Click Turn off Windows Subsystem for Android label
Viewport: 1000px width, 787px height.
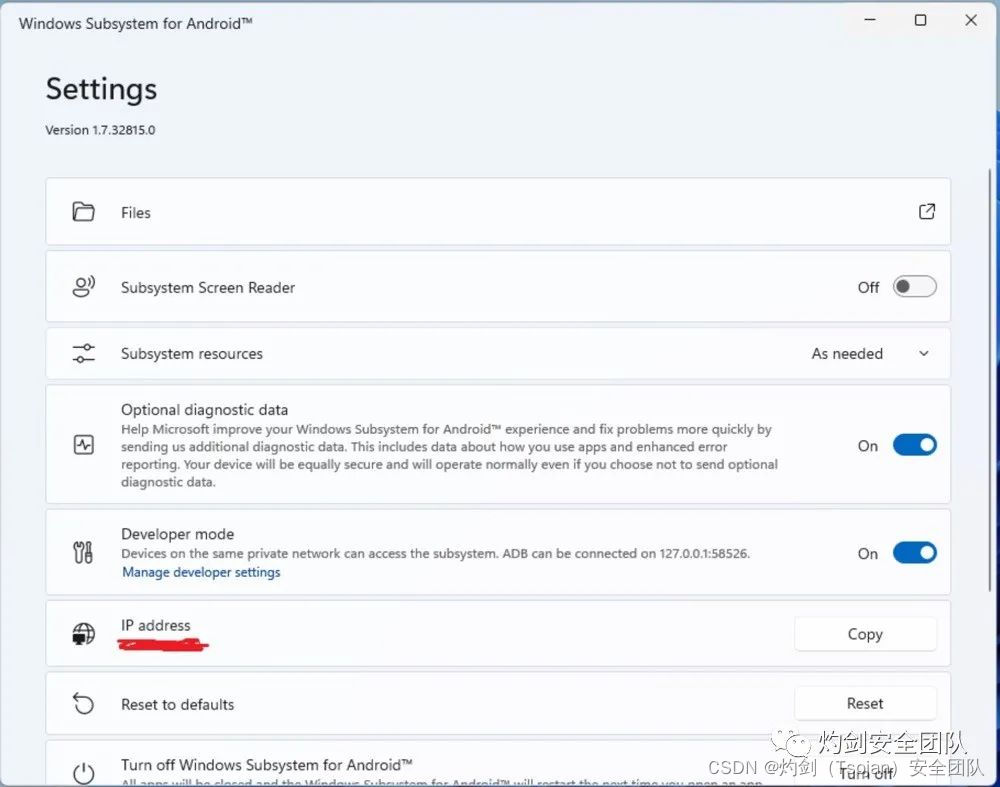(x=267, y=764)
